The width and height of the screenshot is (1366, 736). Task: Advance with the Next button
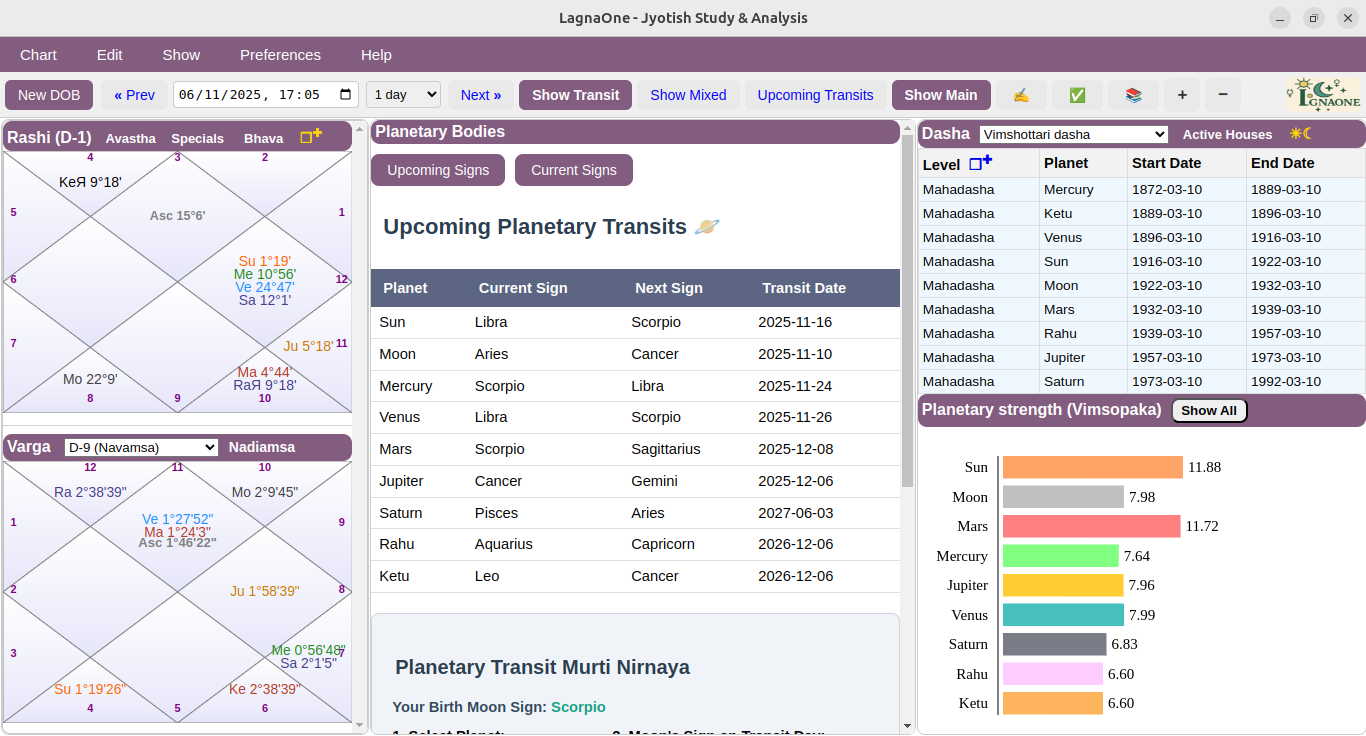[x=481, y=95]
